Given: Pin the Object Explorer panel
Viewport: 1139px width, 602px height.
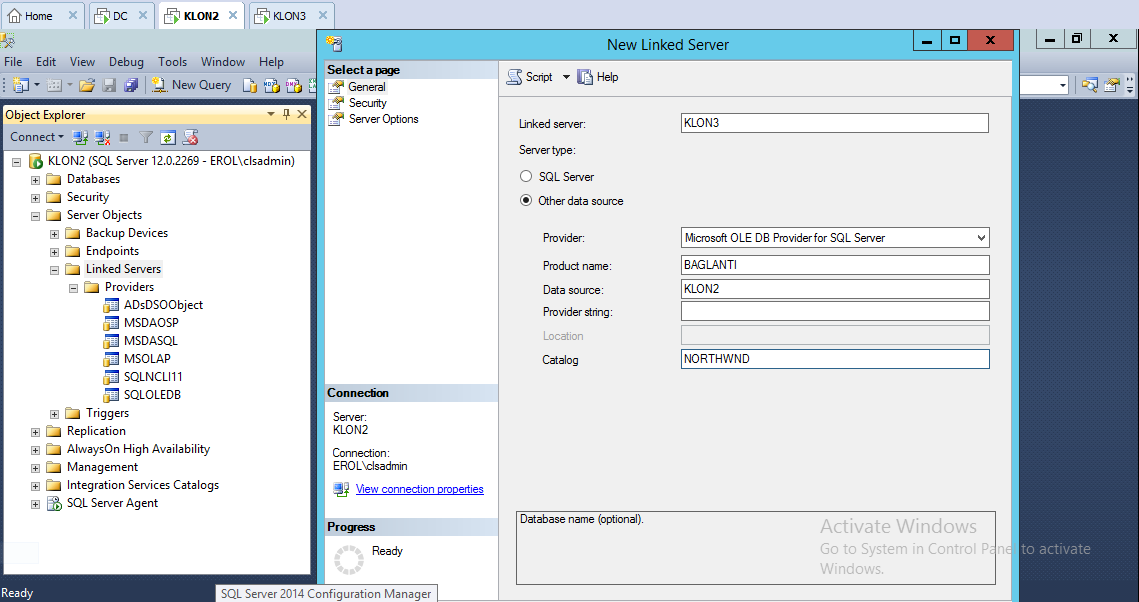Looking at the screenshot, I should [x=286, y=115].
